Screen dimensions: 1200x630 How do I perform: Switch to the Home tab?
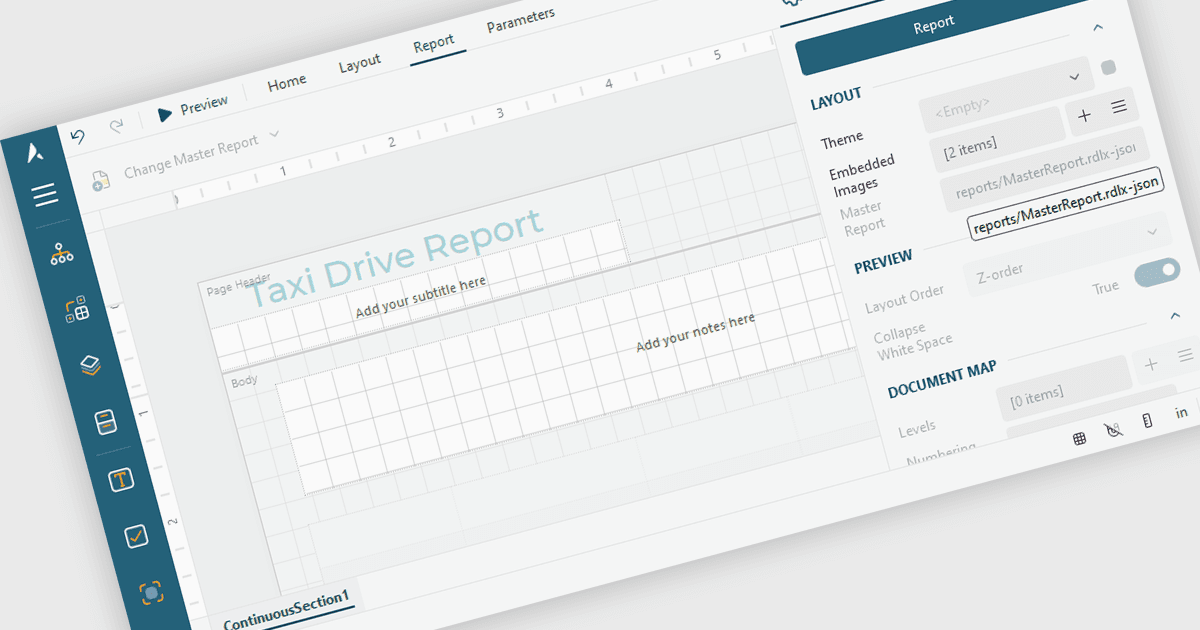(287, 82)
